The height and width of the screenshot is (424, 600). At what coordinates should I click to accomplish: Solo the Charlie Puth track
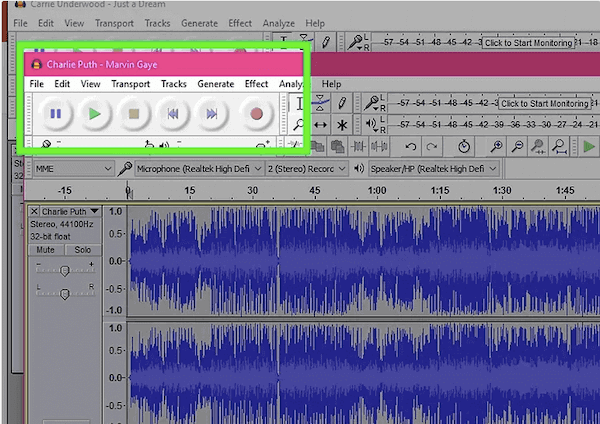point(83,250)
